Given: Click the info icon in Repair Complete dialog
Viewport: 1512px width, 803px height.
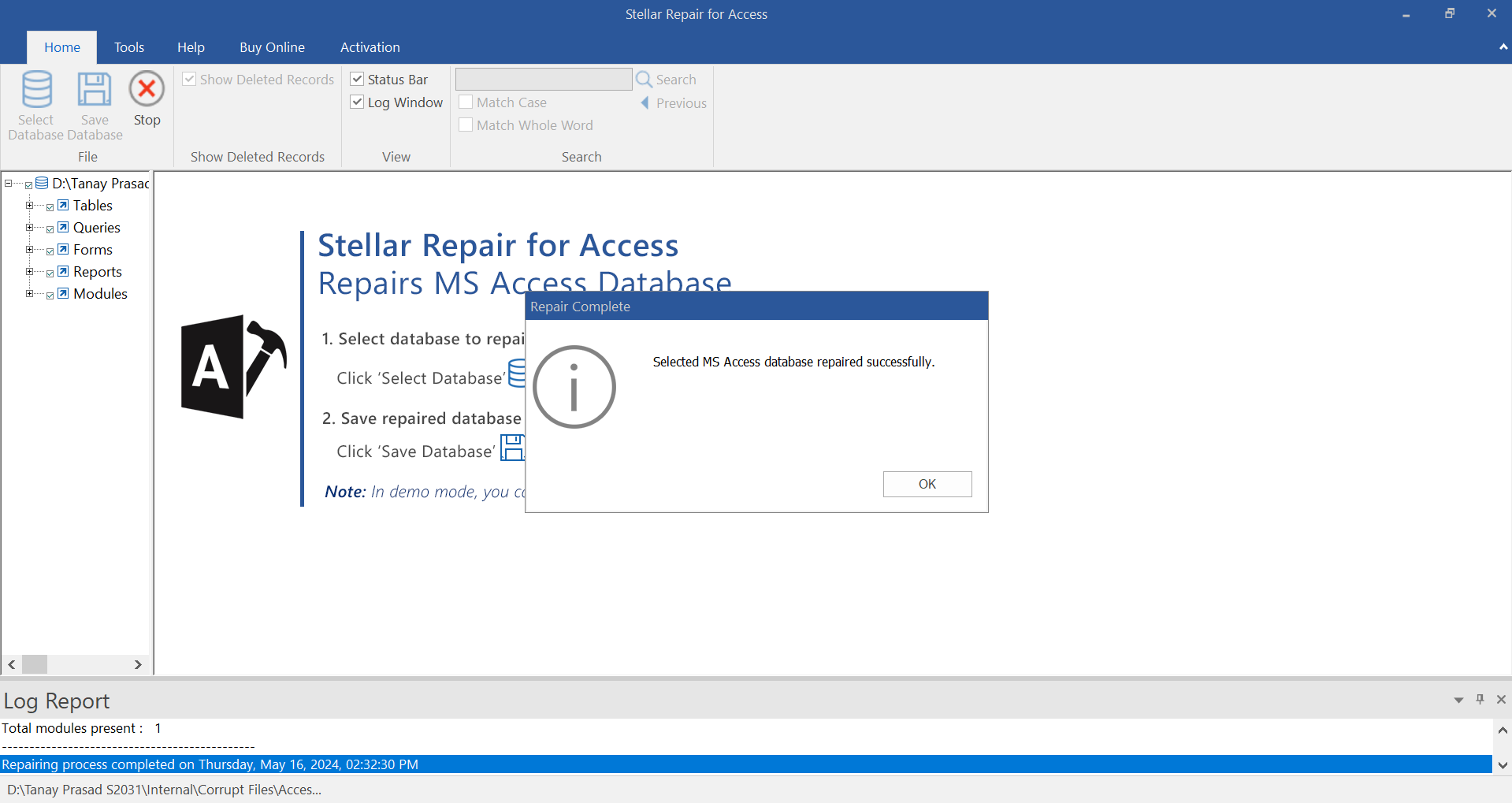Looking at the screenshot, I should pyautogui.click(x=574, y=387).
